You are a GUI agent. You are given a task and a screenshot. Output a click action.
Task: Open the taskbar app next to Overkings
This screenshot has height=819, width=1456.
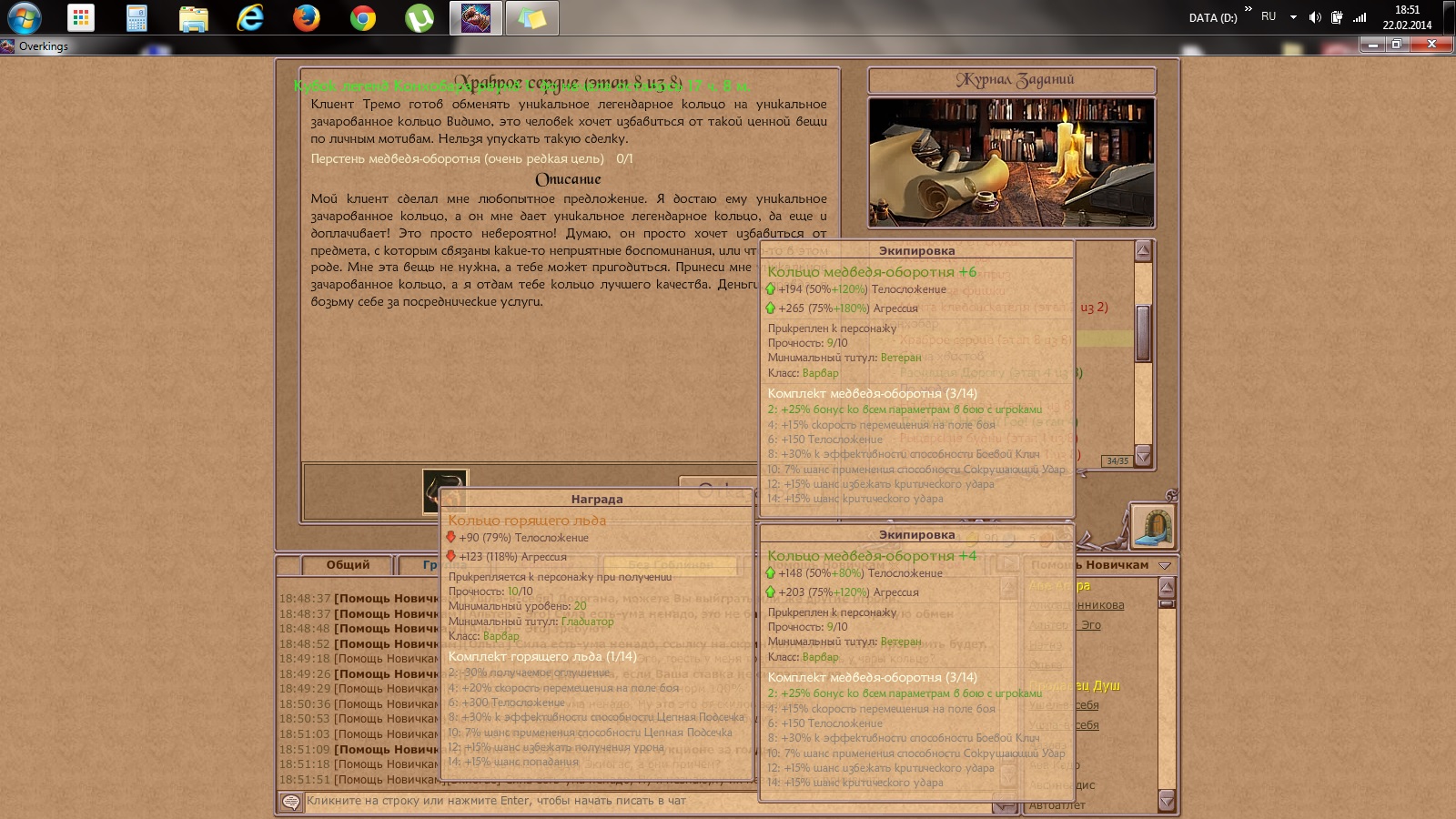[532, 17]
